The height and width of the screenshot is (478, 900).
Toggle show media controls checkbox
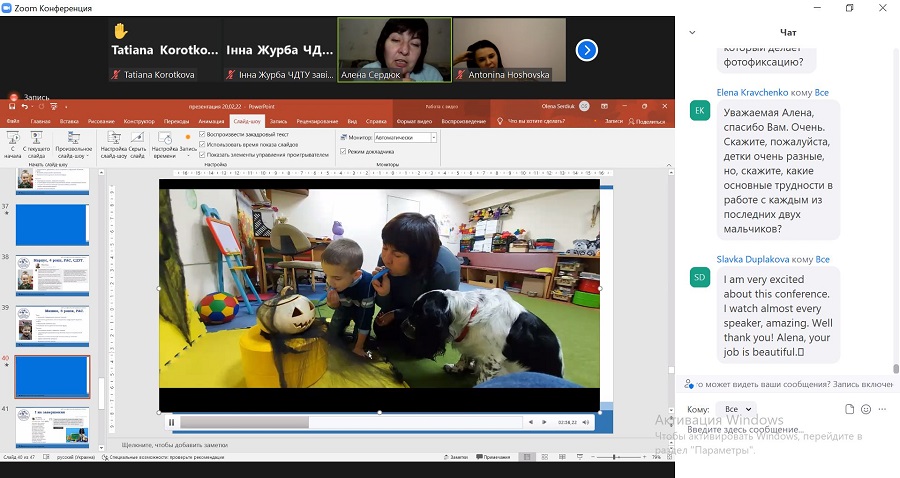tap(202, 154)
